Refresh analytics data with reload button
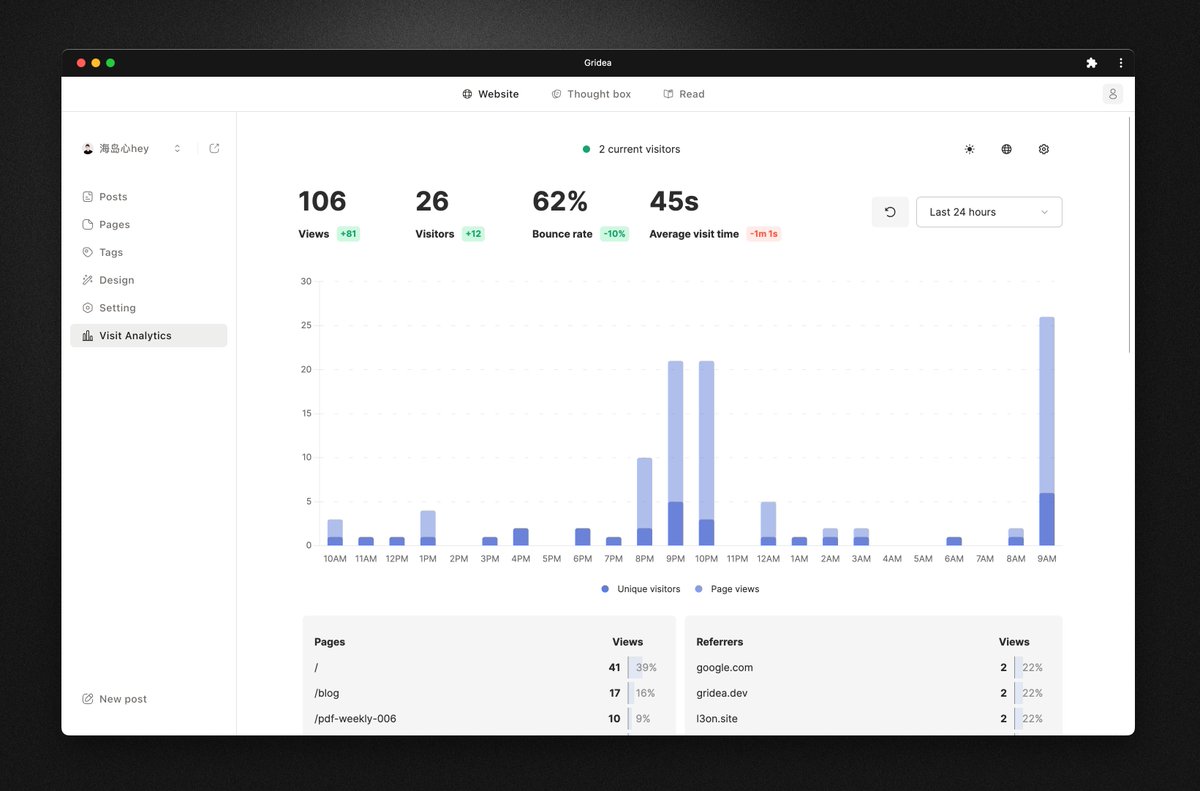The width and height of the screenshot is (1200, 791). pyautogui.click(x=890, y=212)
